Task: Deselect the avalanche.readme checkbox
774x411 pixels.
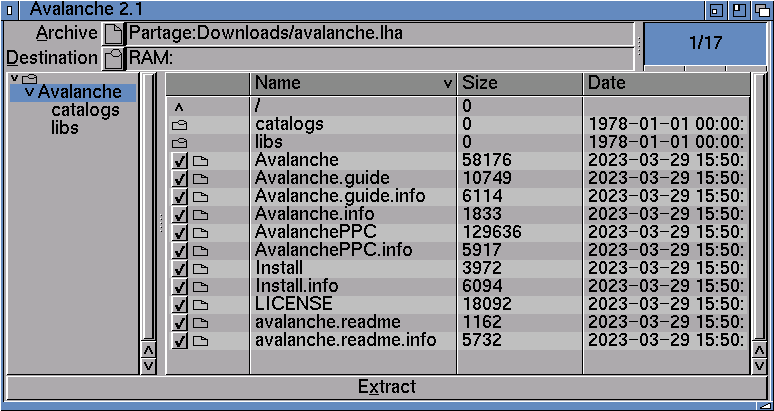Action: (x=180, y=323)
